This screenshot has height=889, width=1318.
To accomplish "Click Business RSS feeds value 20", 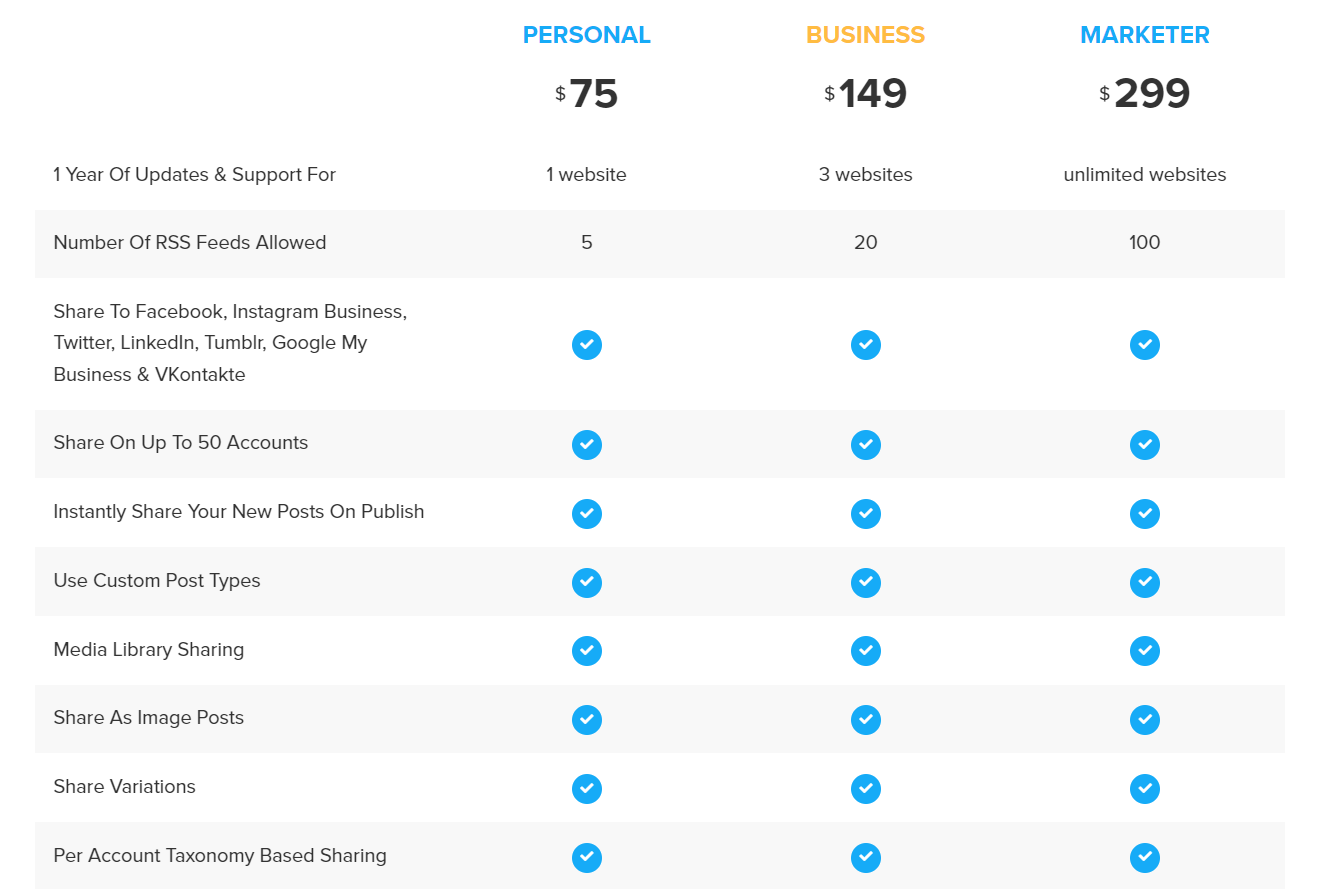I will pos(866,243).
